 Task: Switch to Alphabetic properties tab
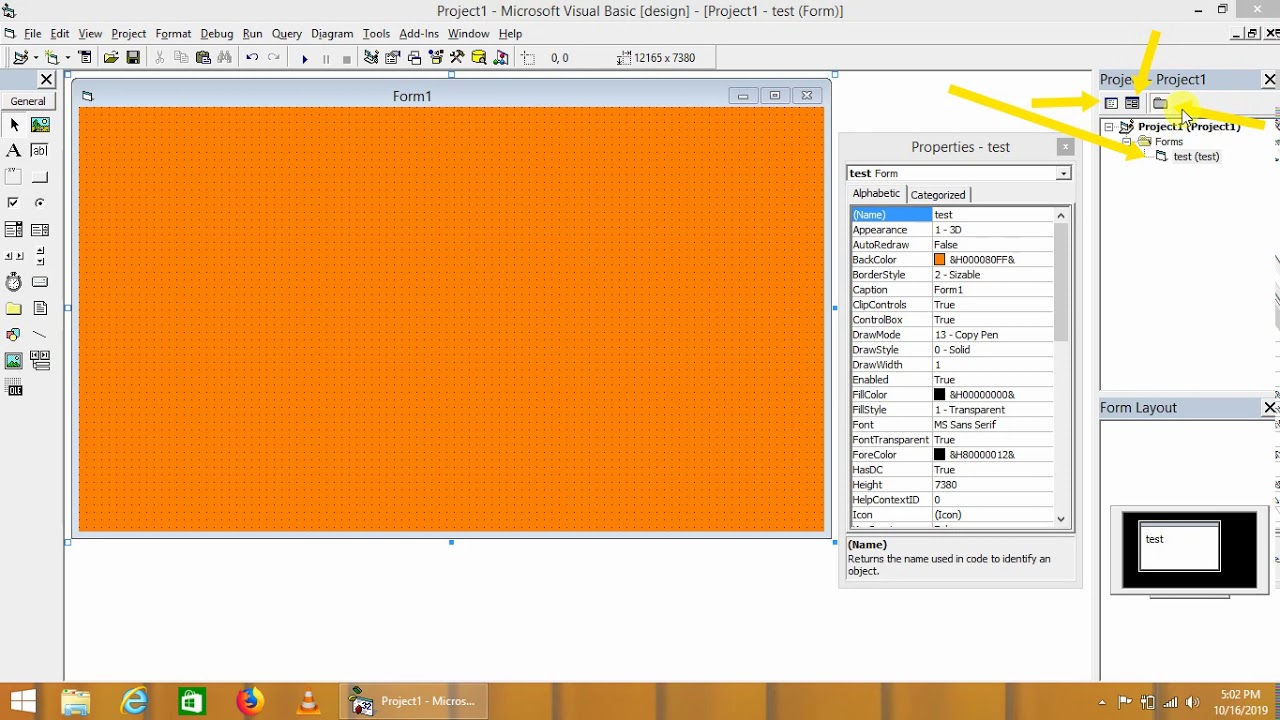[x=876, y=194]
